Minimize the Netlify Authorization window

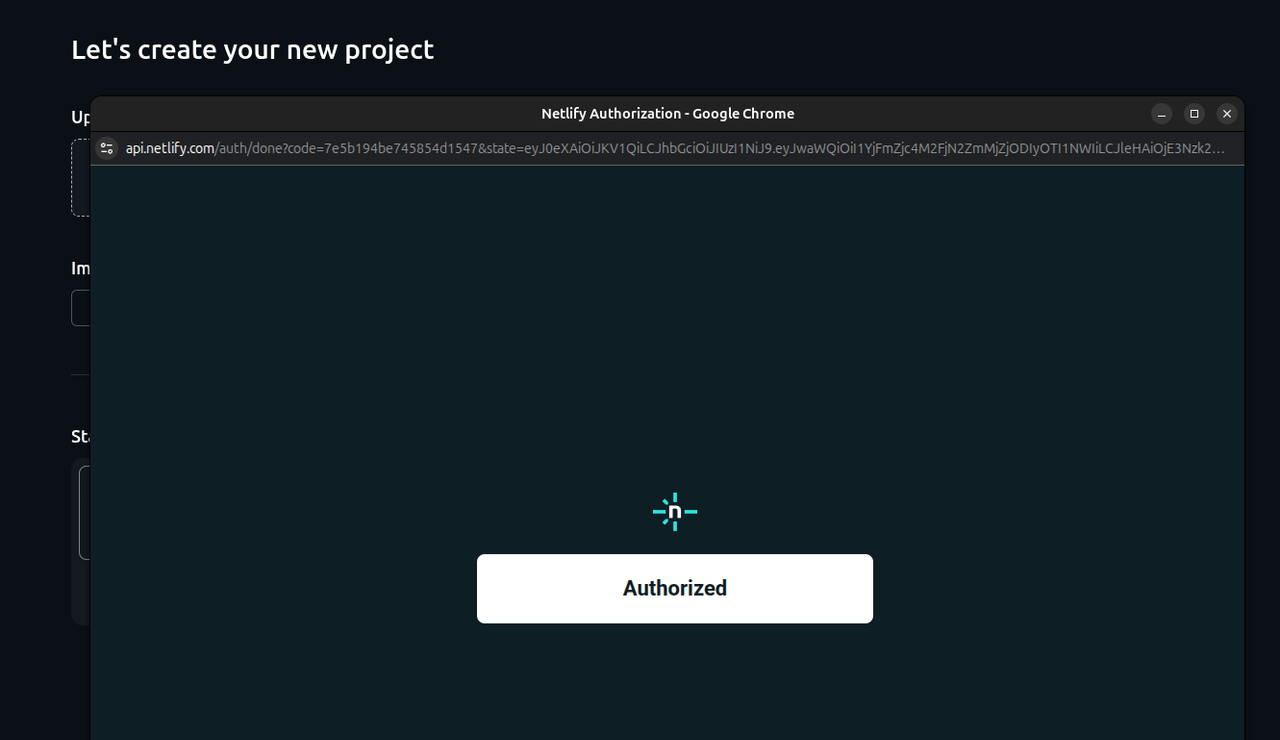pos(1161,114)
